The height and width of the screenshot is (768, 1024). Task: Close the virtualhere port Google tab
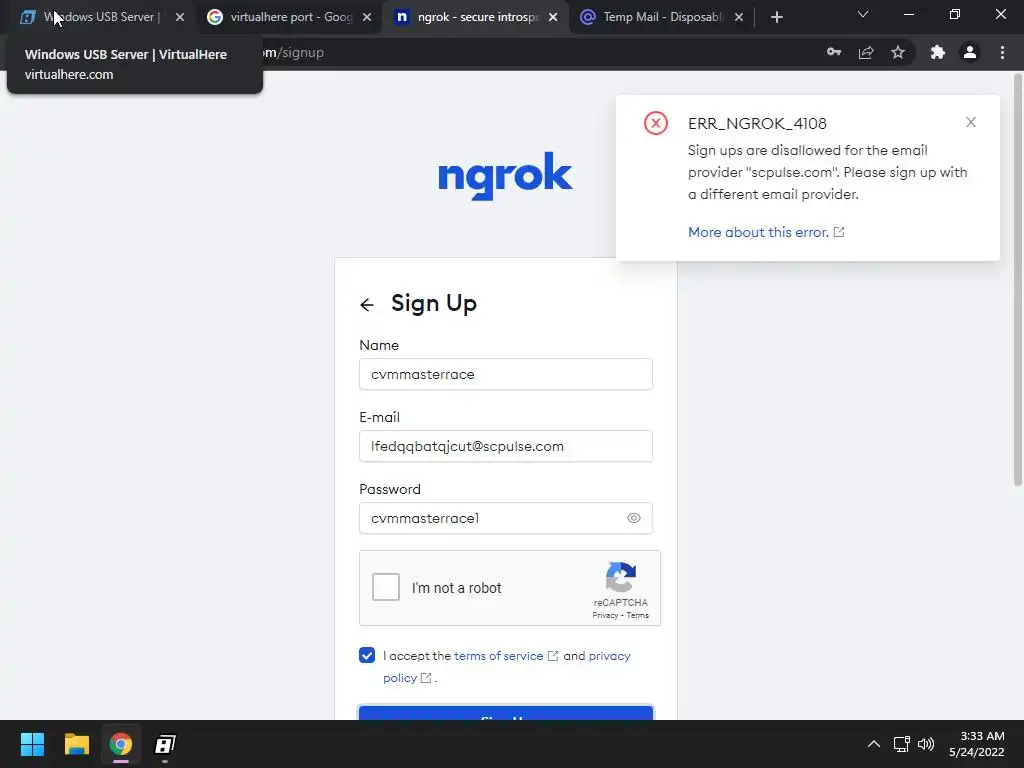tap(367, 17)
